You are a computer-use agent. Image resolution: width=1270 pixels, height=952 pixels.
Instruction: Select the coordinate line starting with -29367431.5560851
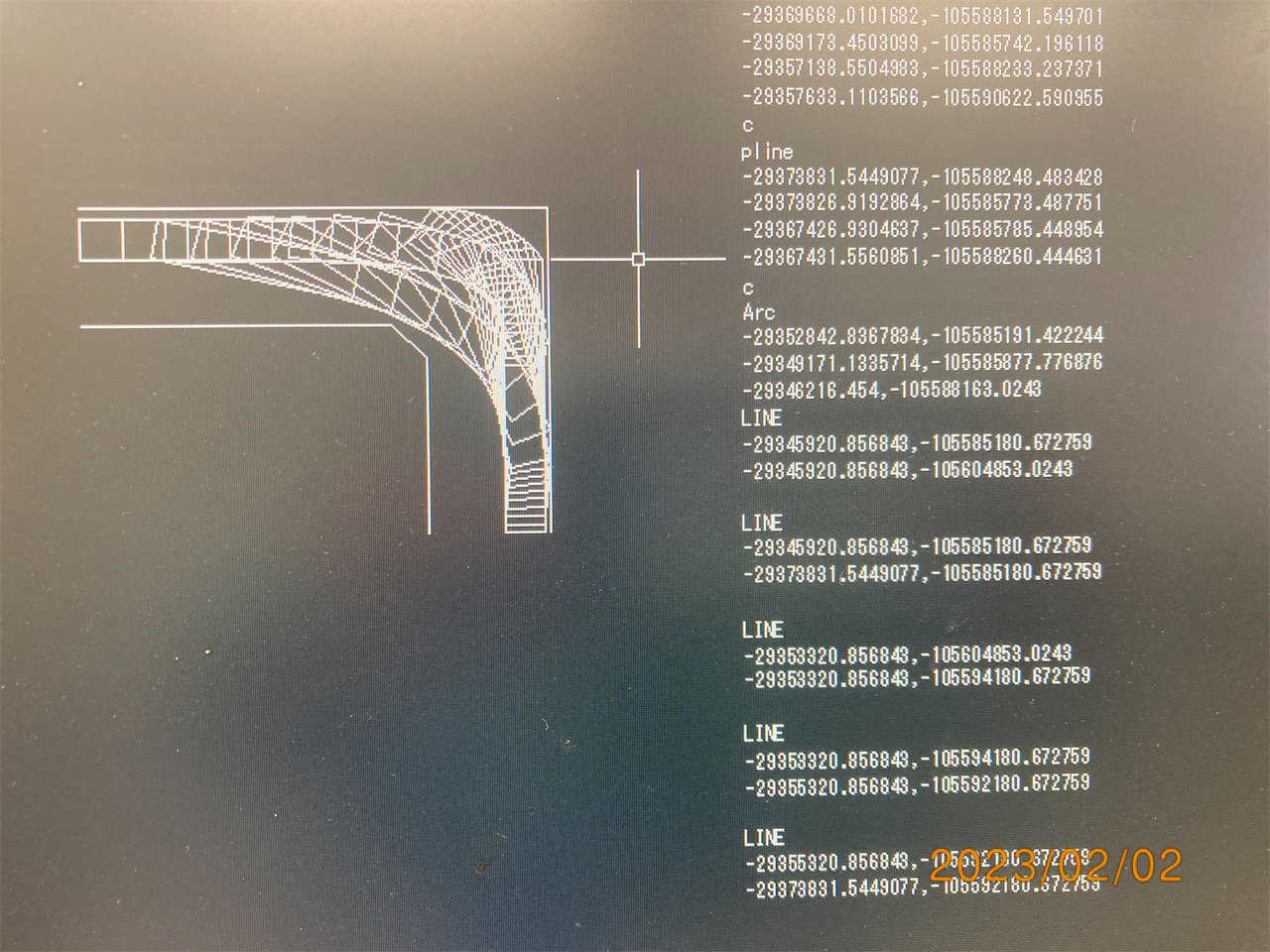922,256
